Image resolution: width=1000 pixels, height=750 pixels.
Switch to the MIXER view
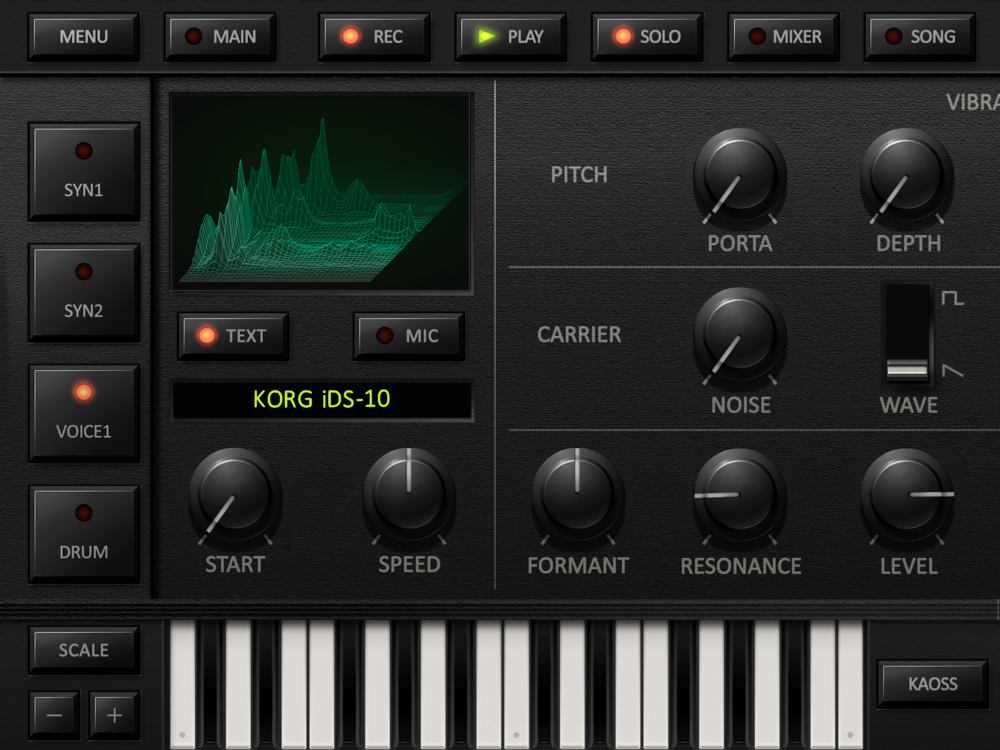[784, 36]
